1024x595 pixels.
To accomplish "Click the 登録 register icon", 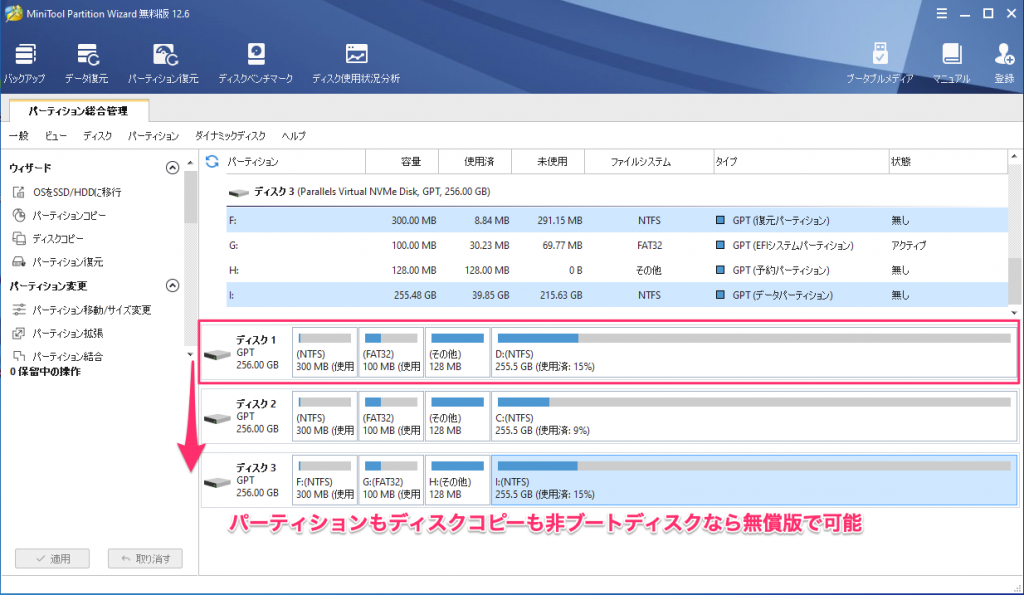I will [1004, 63].
